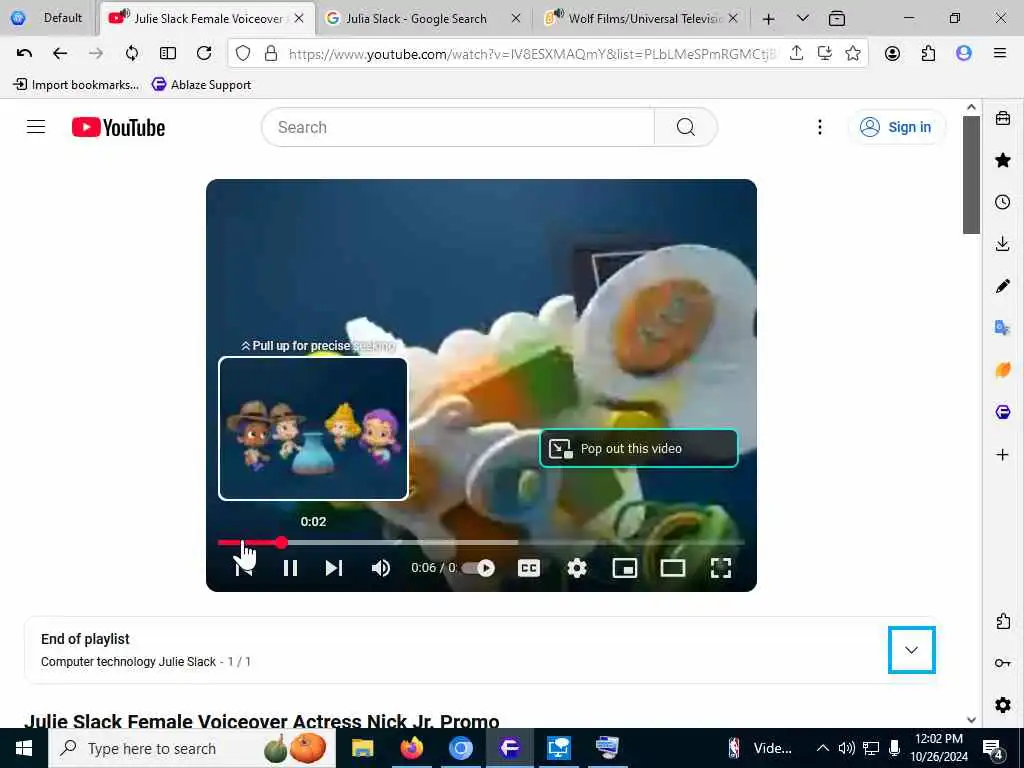Screen dimensions: 1024x768
Task: Open the browser account profile icon
Action: pyautogui.click(x=892, y=54)
